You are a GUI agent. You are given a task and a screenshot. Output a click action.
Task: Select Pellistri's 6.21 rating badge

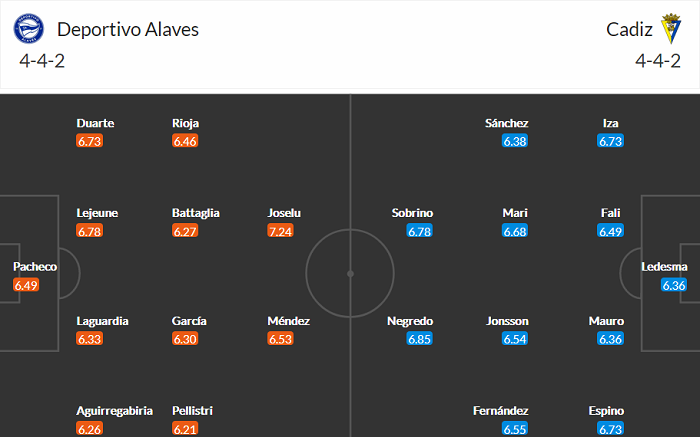(x=185, y=429)
